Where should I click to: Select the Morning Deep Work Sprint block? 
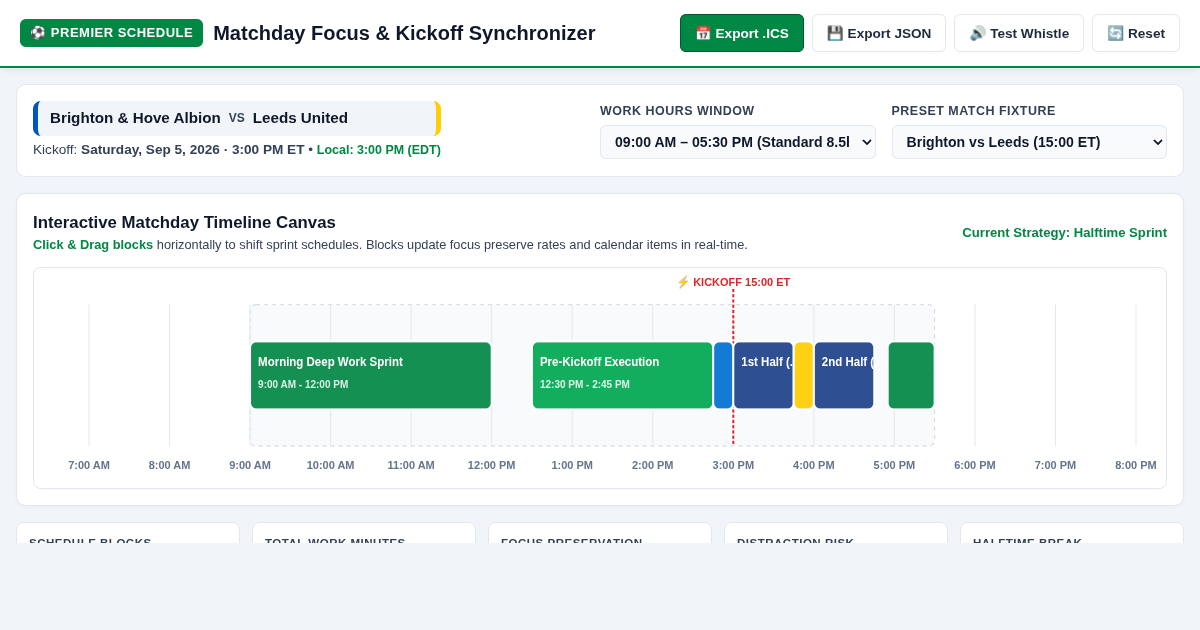click(x=371, y=375)
